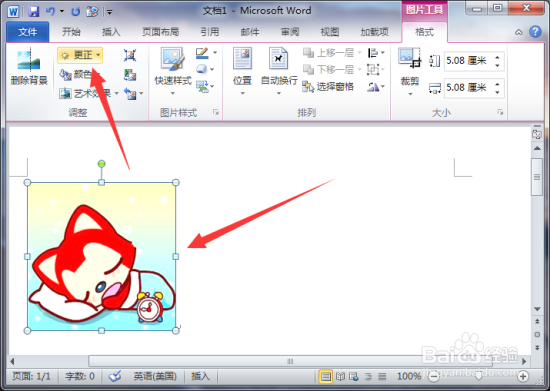Expand the Reset Picture dropdown arrow
The width and height of the screenshot is (550, 391).
(141, 94)
